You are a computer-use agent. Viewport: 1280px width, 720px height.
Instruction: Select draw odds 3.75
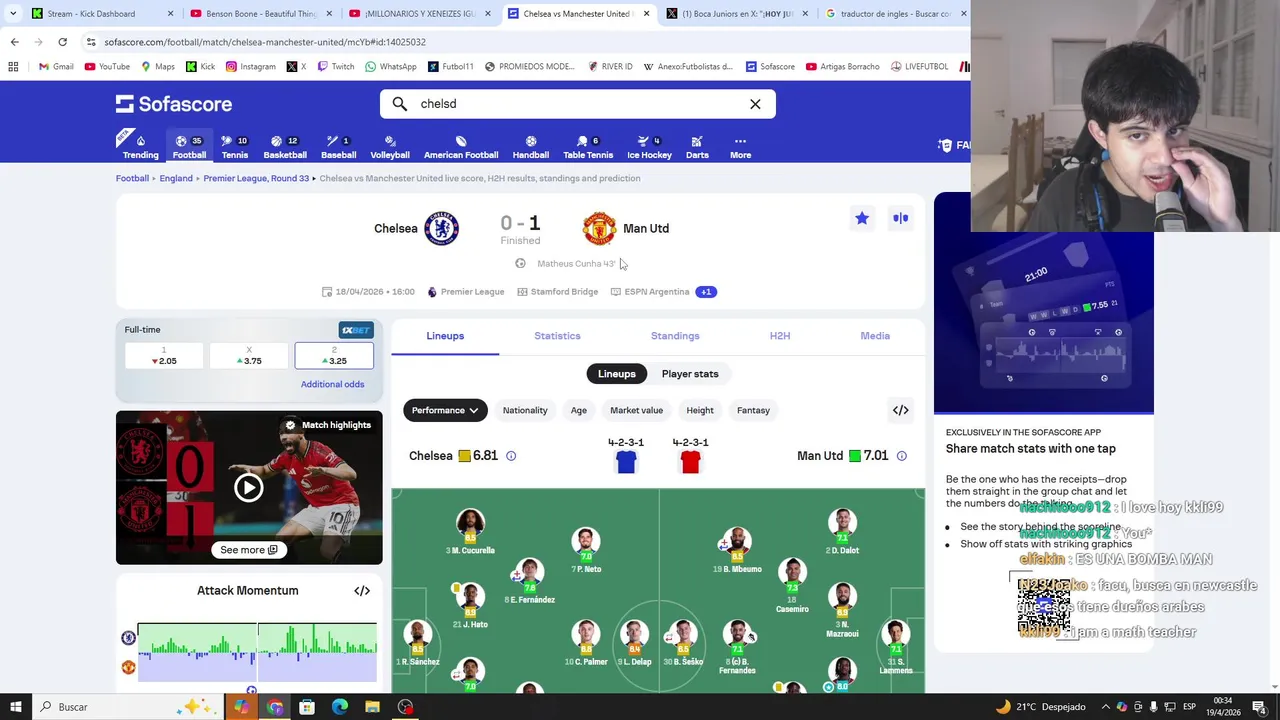249,356
